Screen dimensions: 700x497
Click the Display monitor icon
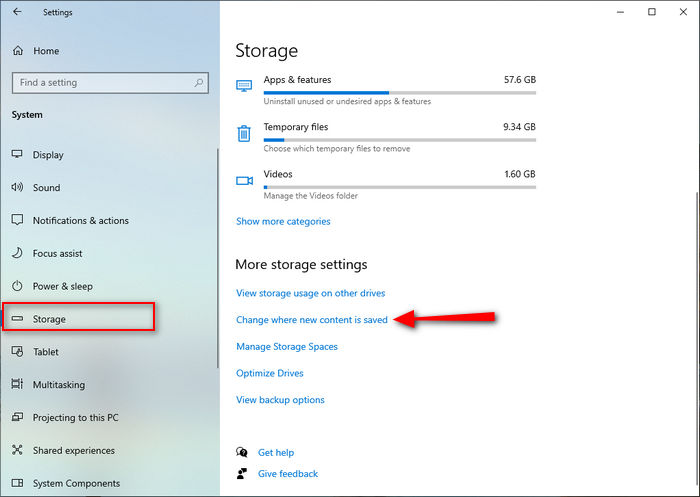(x=17, y=154)
